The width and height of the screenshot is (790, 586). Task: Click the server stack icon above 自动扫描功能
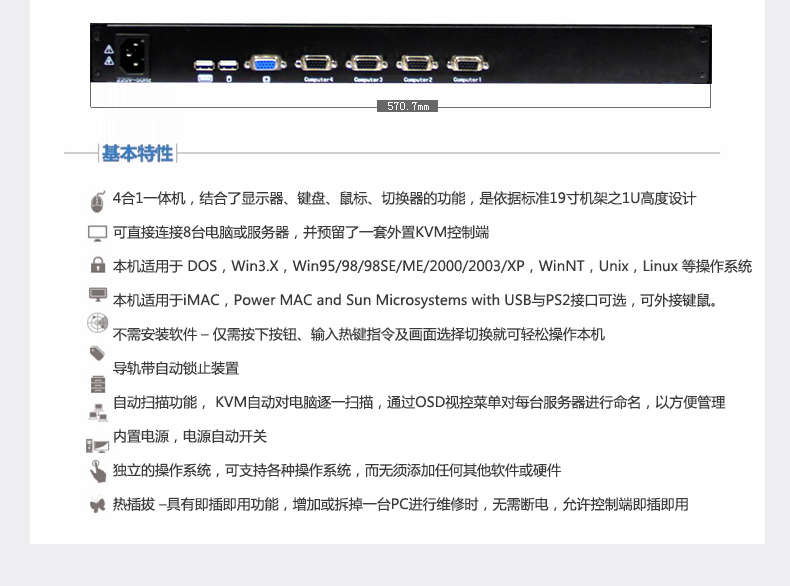[98, 384]
